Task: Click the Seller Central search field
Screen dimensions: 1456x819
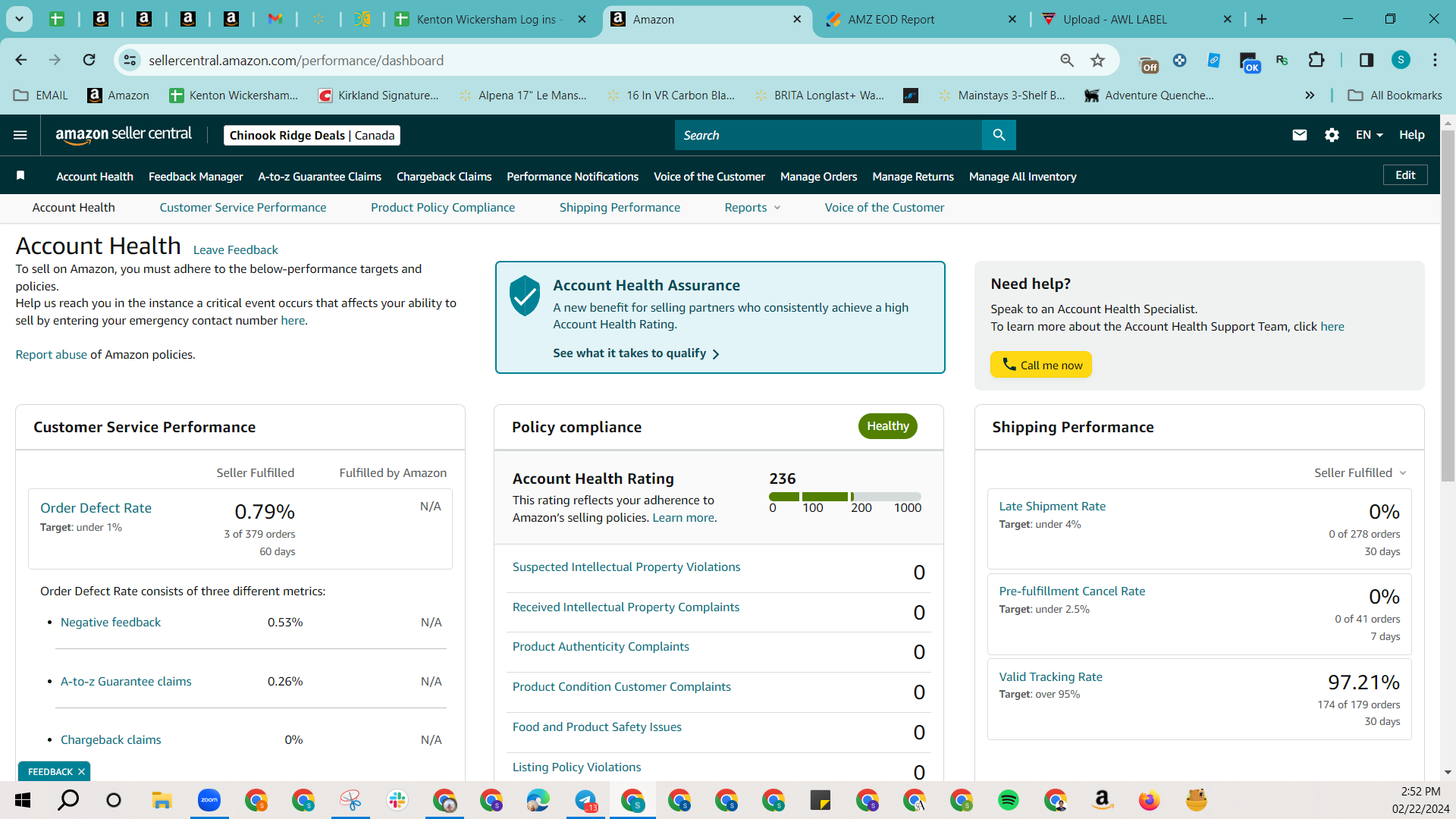Action: pos(828,135)
